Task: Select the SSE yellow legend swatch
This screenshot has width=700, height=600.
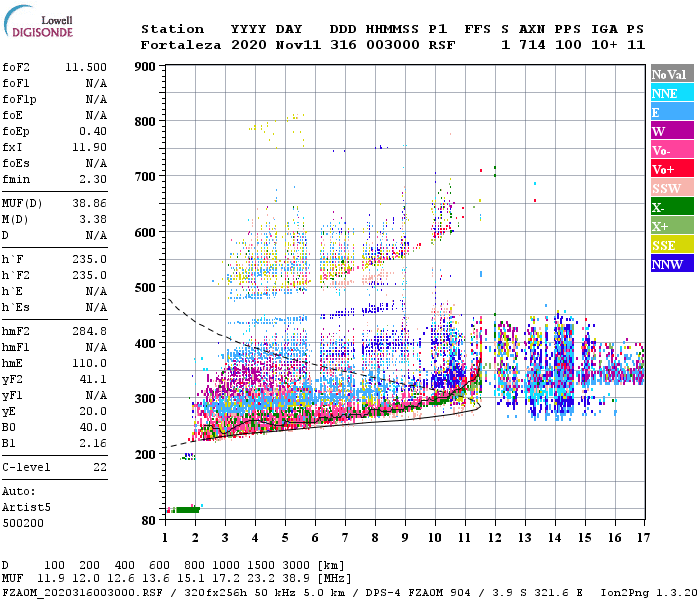Action: (x=672, y=245)
